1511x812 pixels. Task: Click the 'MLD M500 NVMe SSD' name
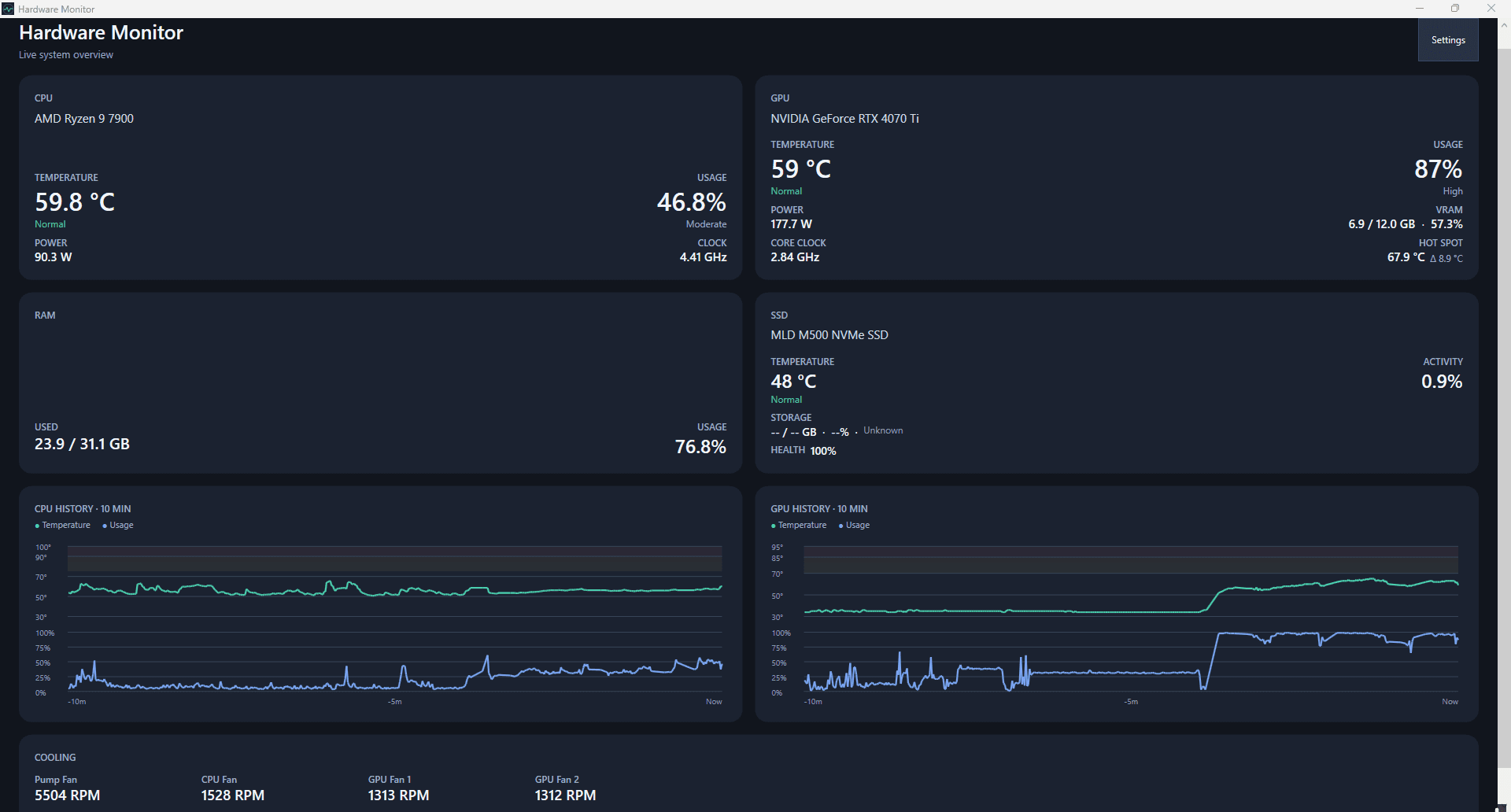coord(829,335)
